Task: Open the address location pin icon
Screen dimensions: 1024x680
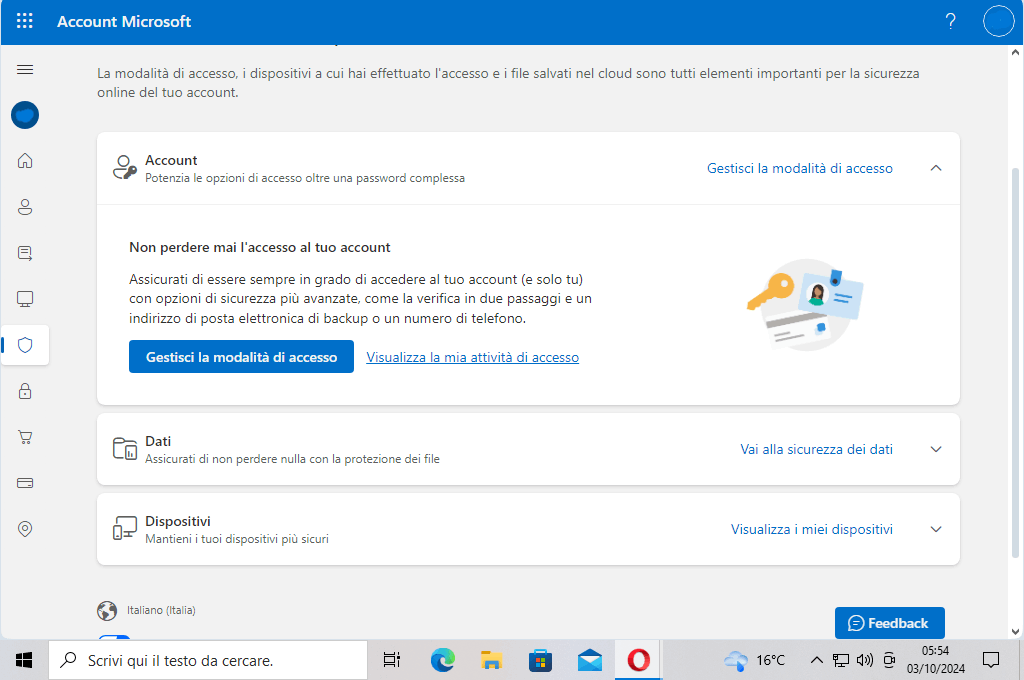Action: (25, 529)
